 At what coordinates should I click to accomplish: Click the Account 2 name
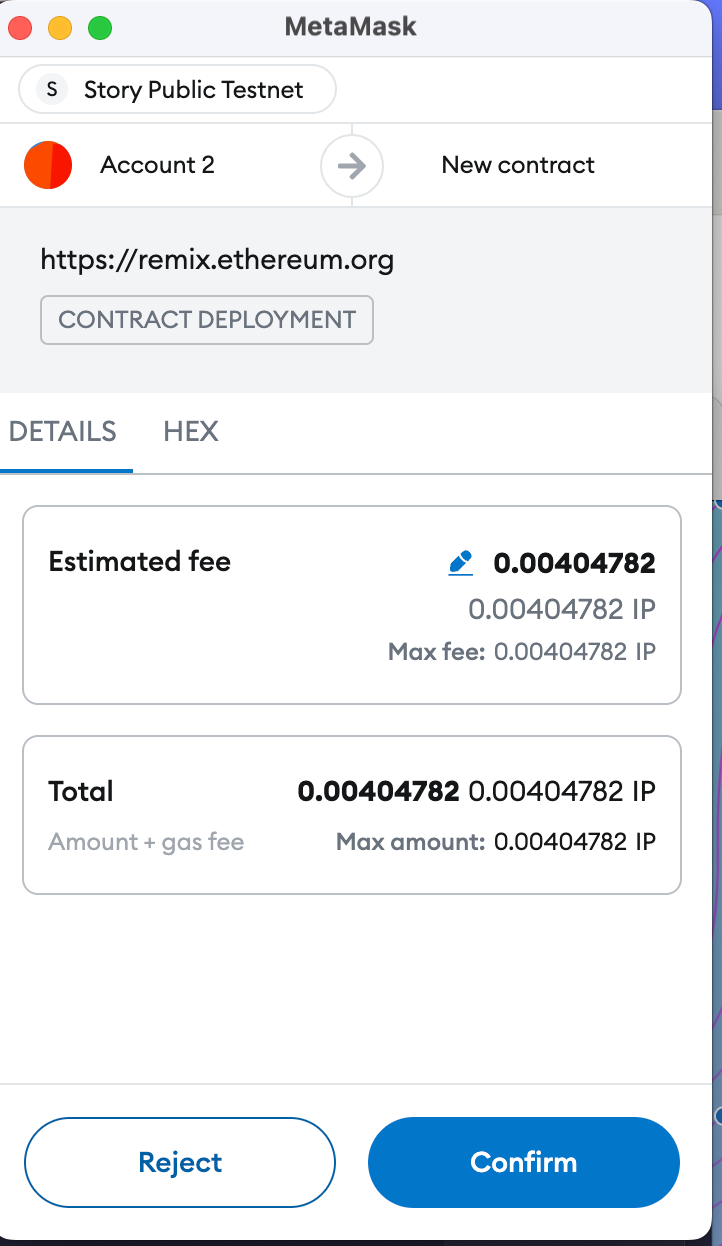(x=157, y=165)
